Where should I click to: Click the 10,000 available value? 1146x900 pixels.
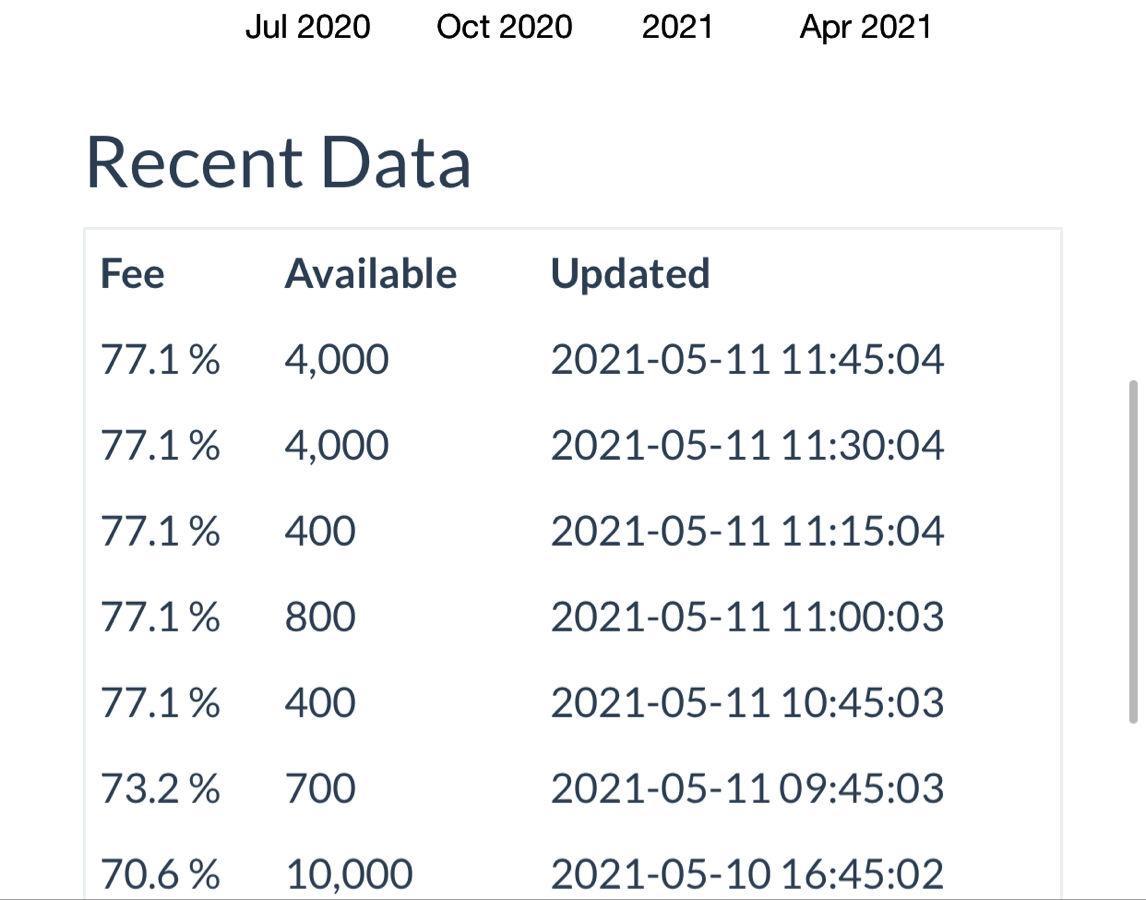coord(349,874)
